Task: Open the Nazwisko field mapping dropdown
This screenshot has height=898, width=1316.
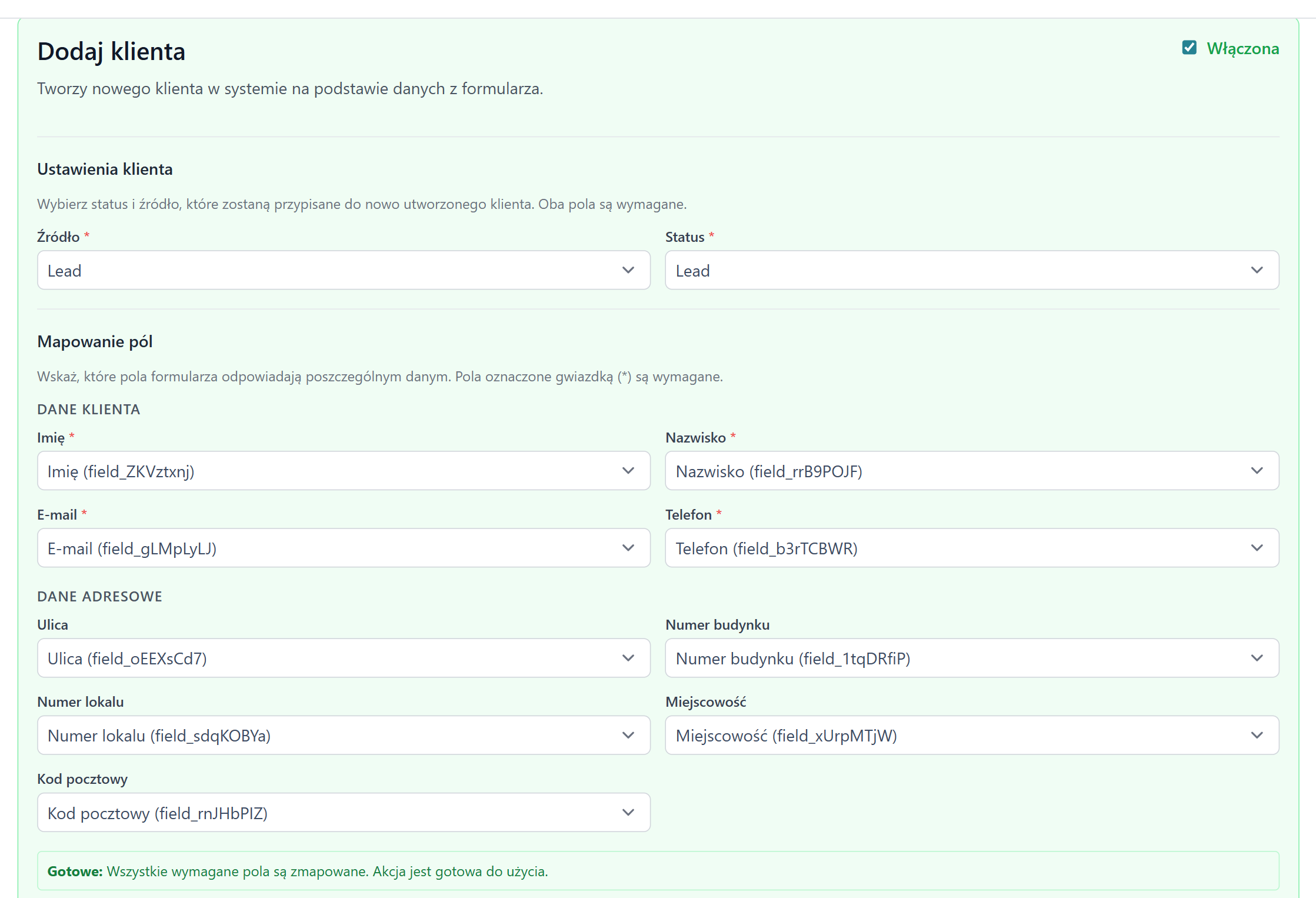Action: [971, 471]
